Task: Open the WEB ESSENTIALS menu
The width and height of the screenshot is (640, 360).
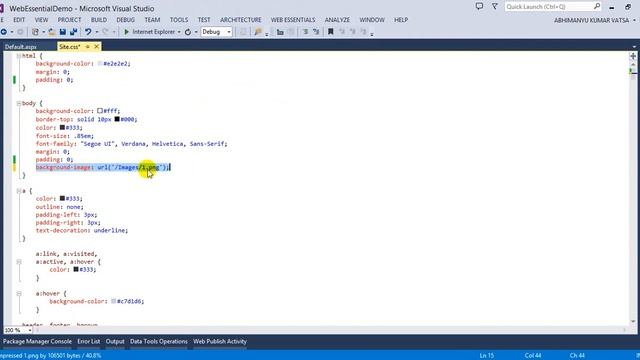Action: point(293,20)
